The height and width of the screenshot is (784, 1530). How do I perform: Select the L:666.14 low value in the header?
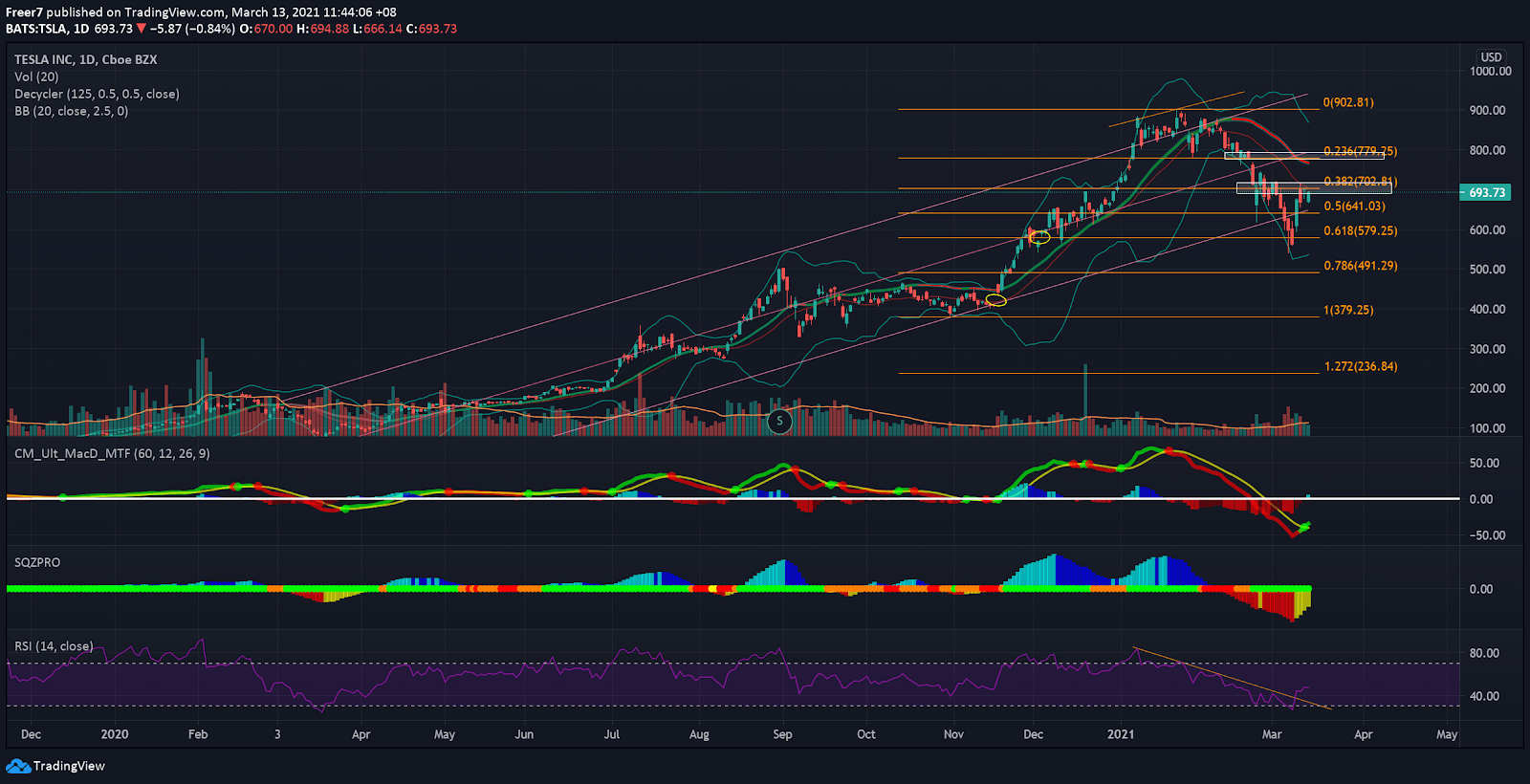click(378, 29)
